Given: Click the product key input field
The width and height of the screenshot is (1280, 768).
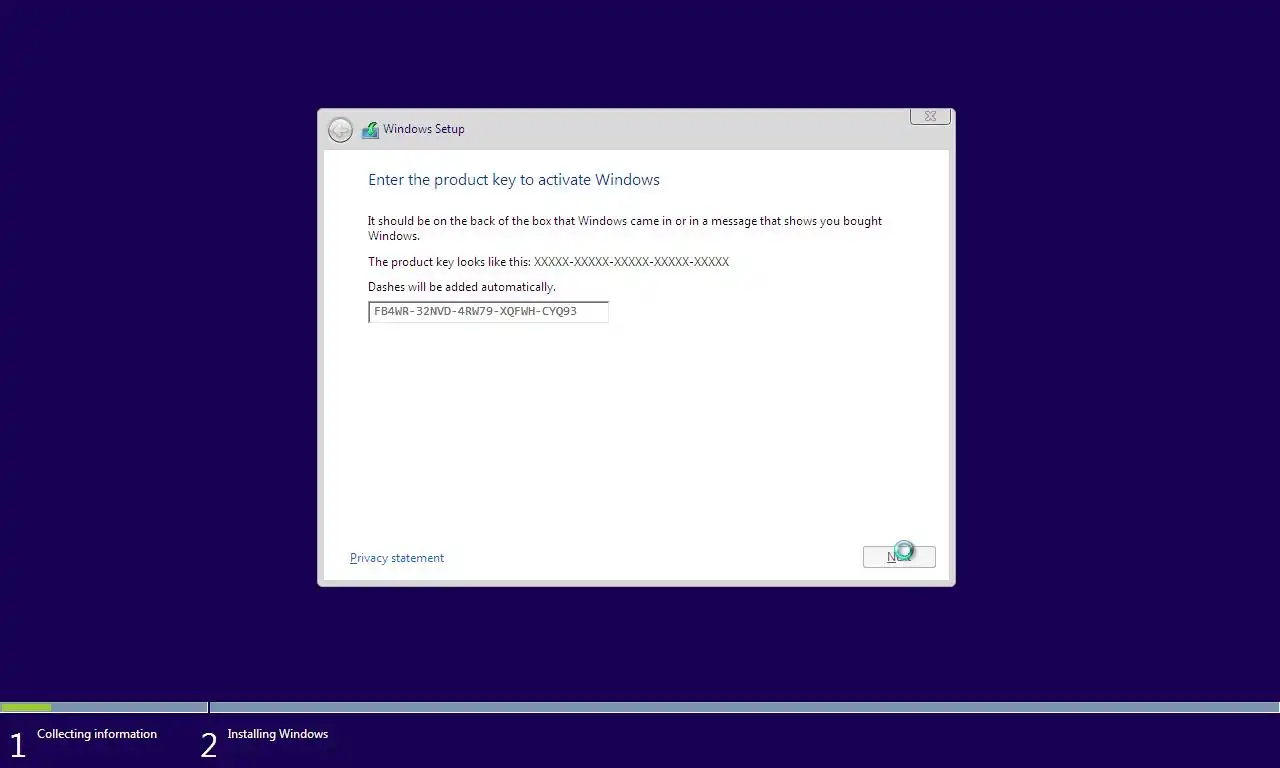Looking at the screenshot, I should tap(488, 312).
